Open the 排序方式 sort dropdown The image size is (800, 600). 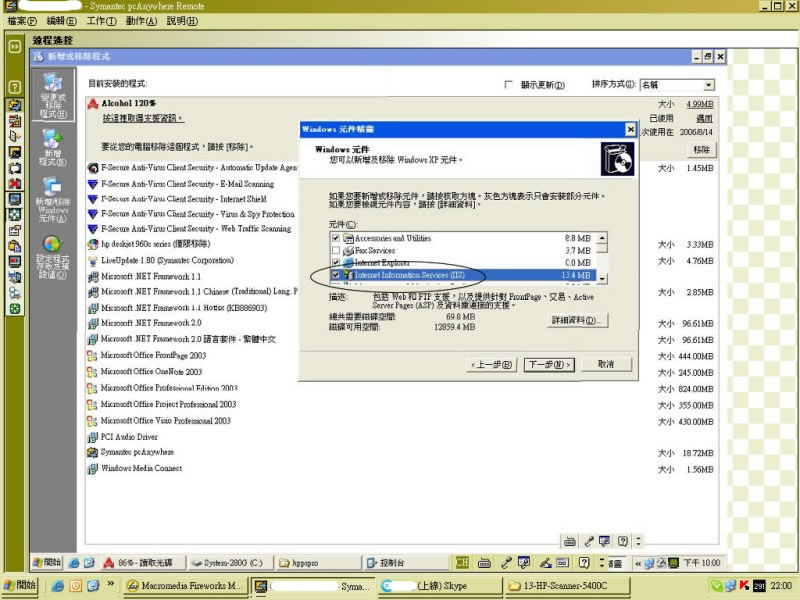pos(709,85)
